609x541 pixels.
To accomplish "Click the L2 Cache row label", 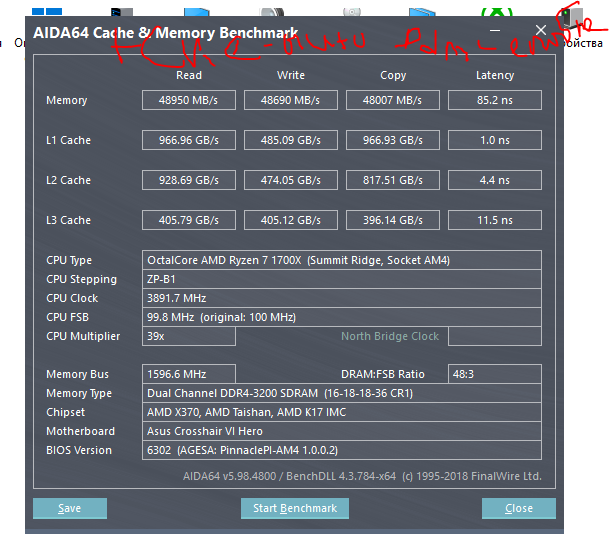I will pyautogui.click(x=68, y=180).
